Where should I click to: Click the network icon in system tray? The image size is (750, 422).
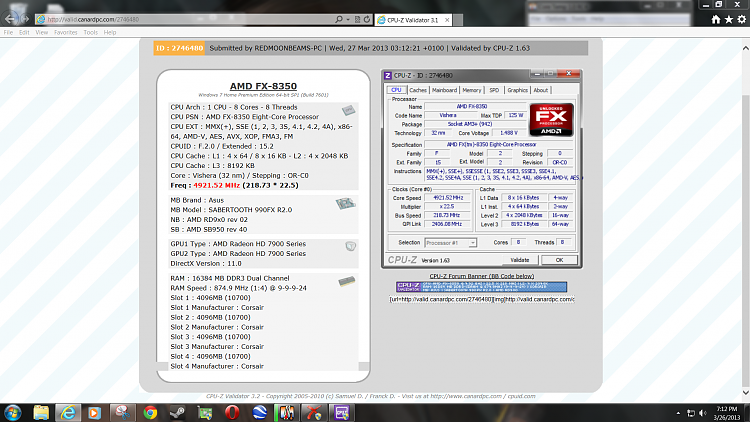[x=691, y=413]
